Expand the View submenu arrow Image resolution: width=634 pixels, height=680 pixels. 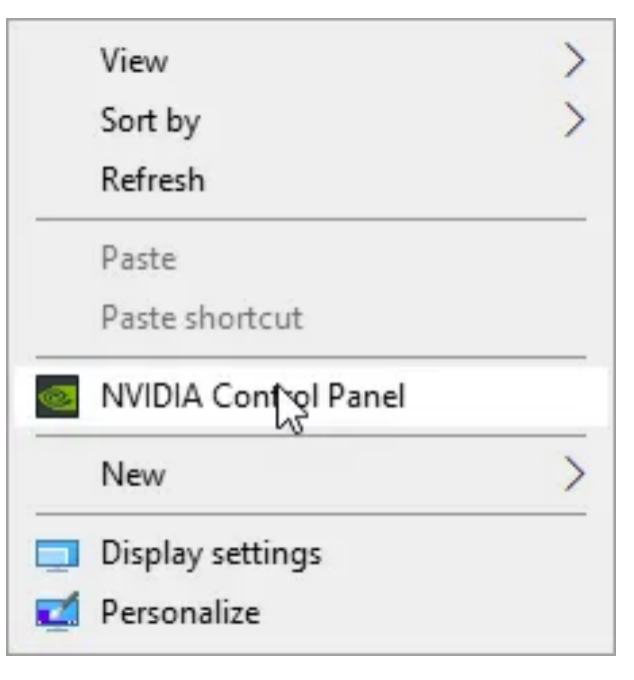point(575,60)
